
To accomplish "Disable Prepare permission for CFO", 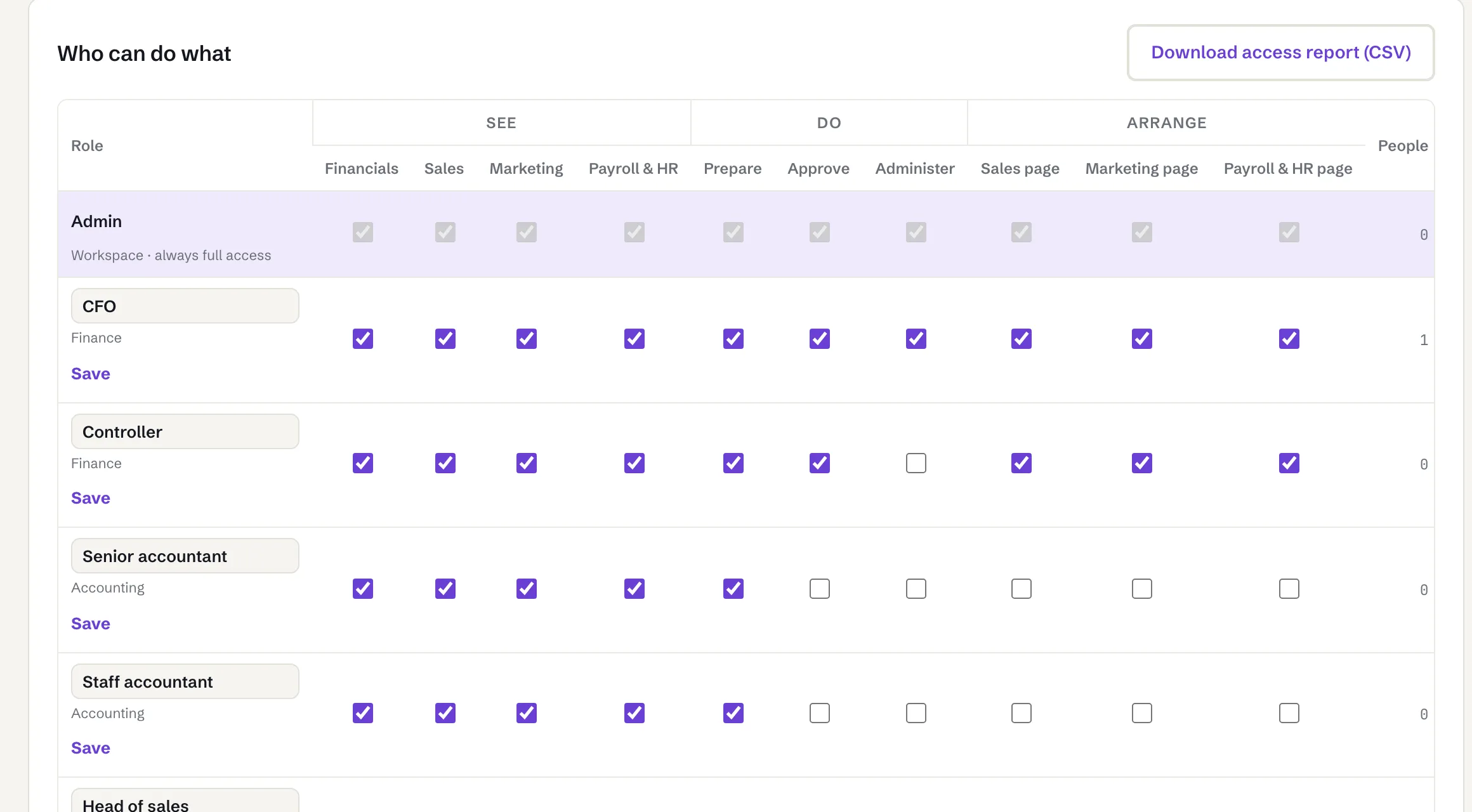I will click(x=733, y=339).
